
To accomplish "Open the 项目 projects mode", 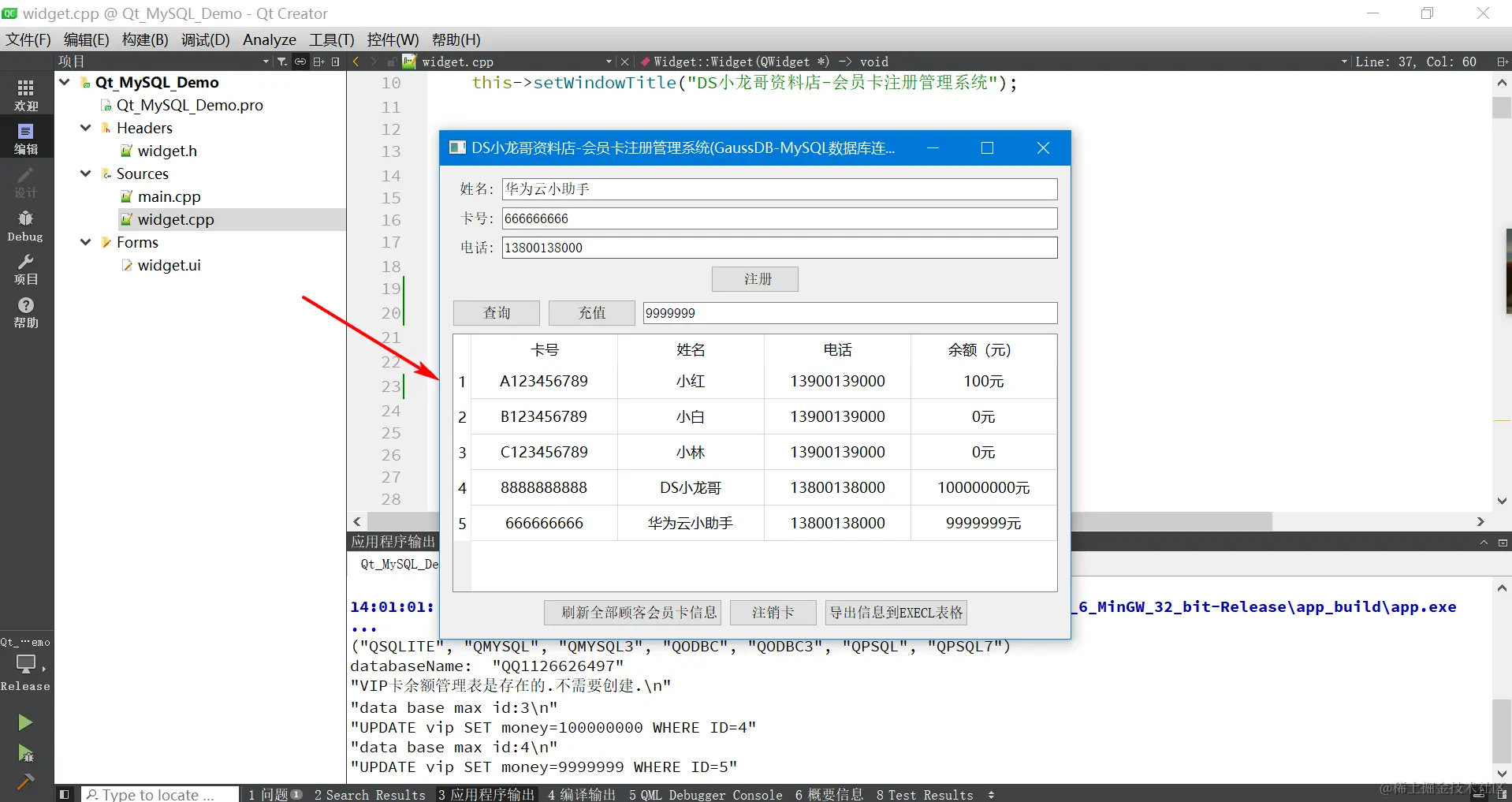I will 26,271.
